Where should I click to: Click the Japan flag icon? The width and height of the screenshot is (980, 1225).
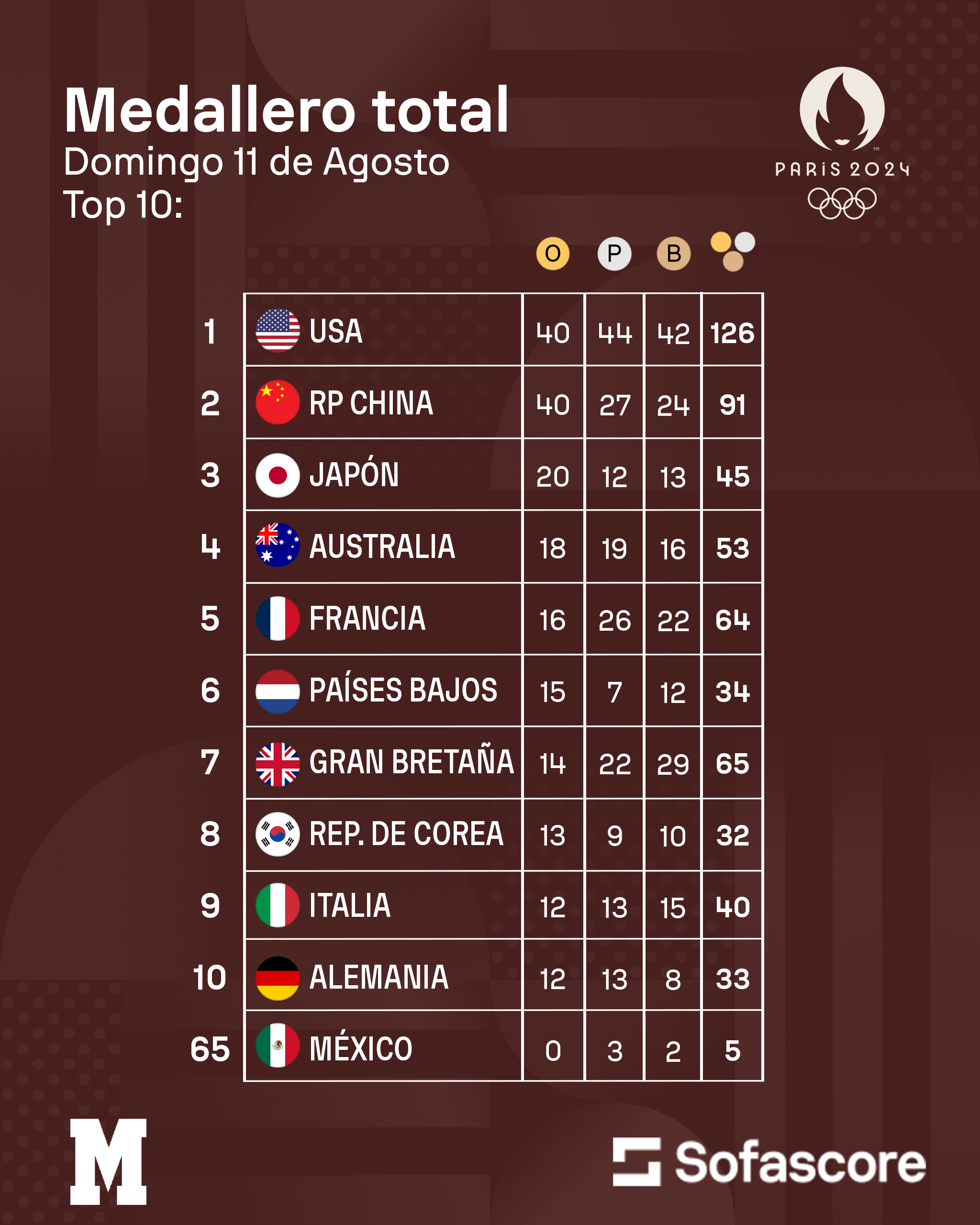[x=277, y=475]
